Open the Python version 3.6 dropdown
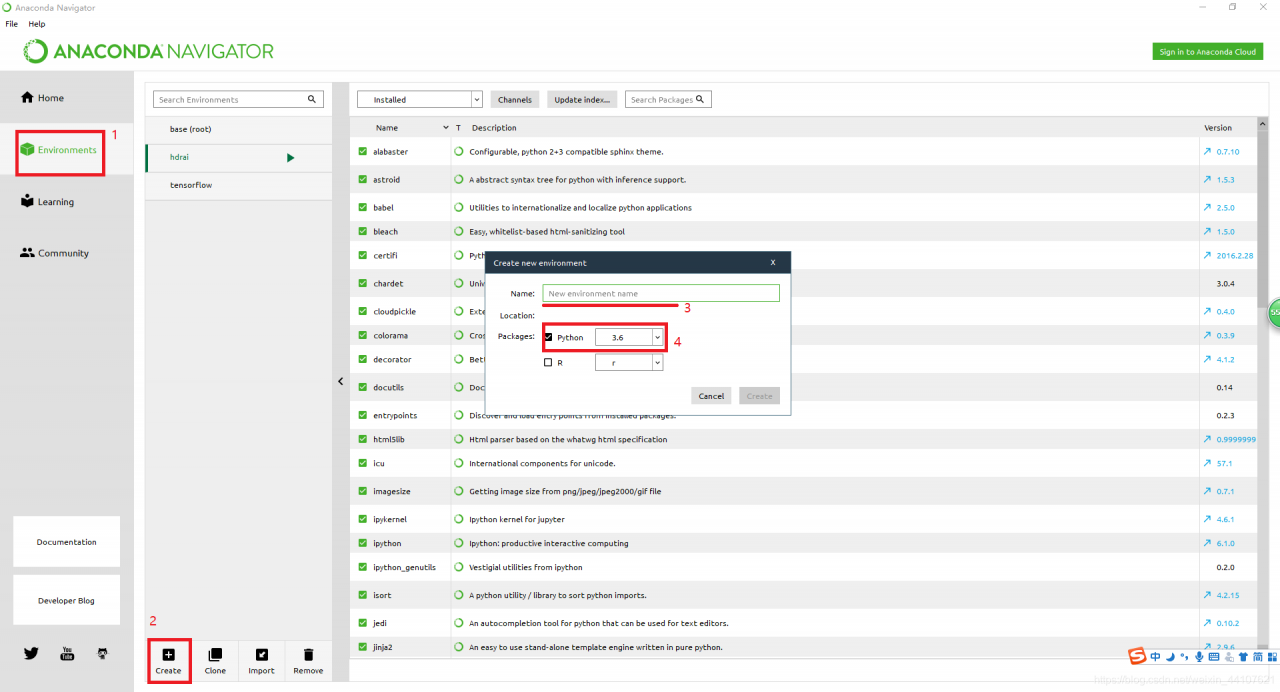 point(629,338)
